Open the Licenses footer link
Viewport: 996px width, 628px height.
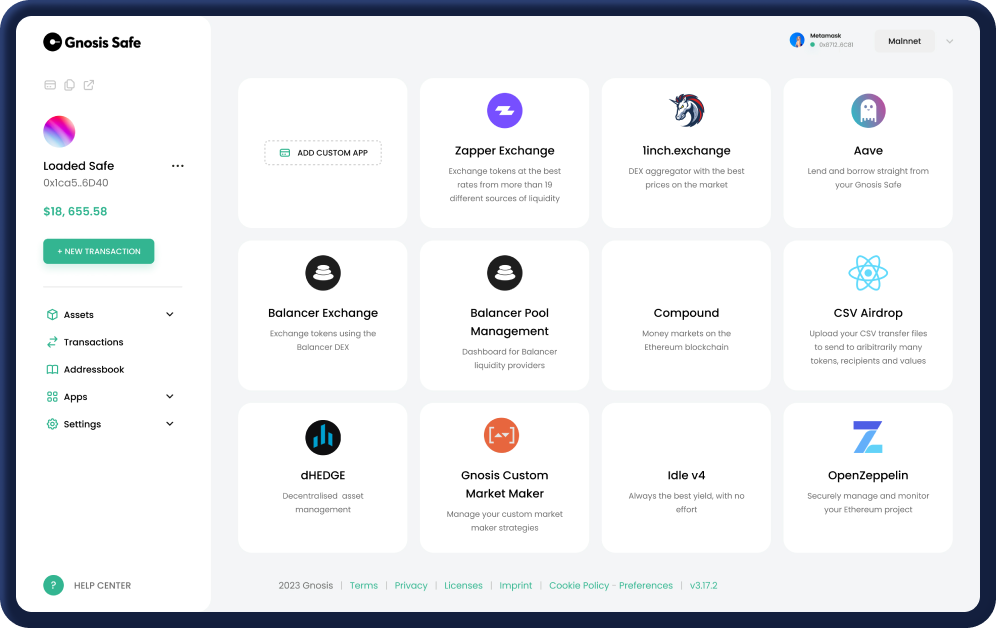tap(463, 585)
